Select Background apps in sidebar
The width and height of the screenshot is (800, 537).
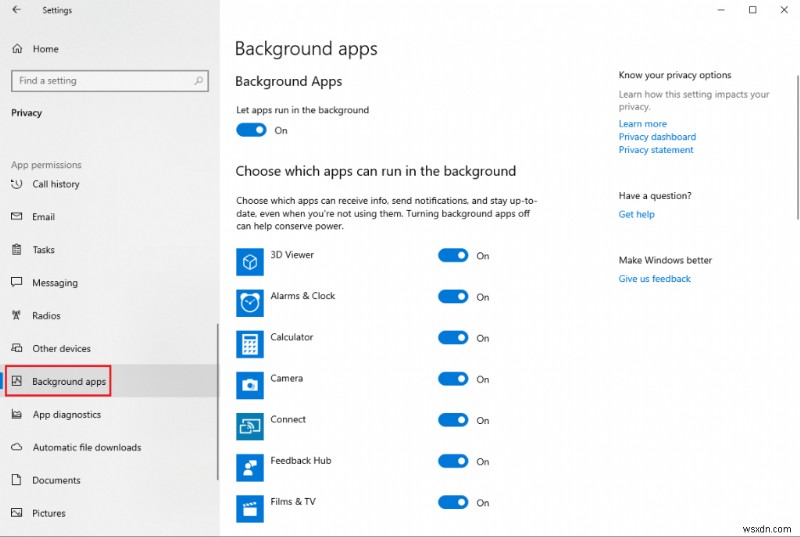[x=109, y=381]
